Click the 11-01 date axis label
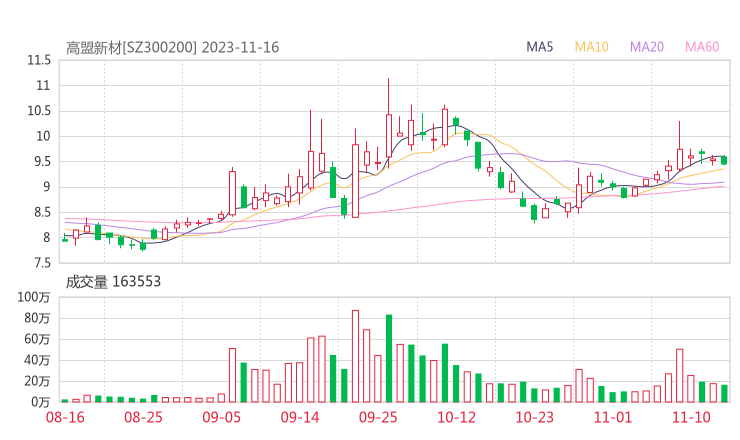740x440 pixels. pyautogui.click(x=613, y=417)
